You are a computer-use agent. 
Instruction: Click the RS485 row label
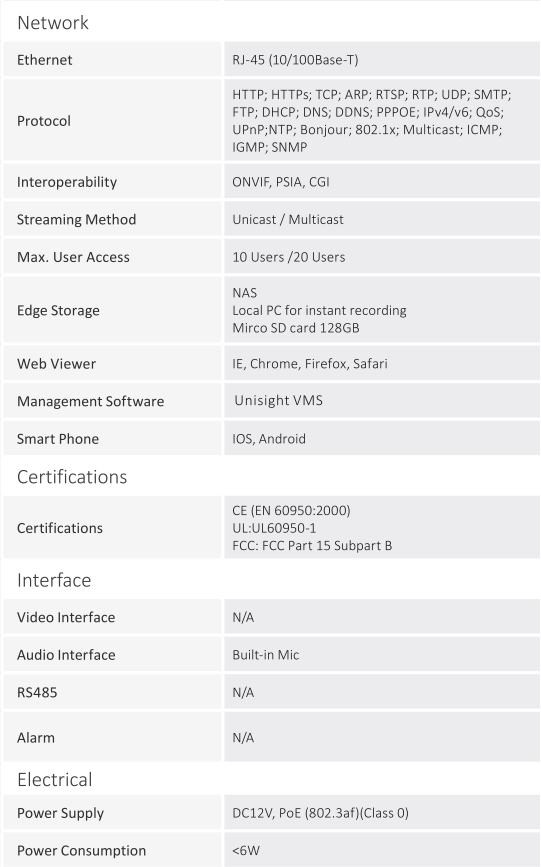[37, 692]
